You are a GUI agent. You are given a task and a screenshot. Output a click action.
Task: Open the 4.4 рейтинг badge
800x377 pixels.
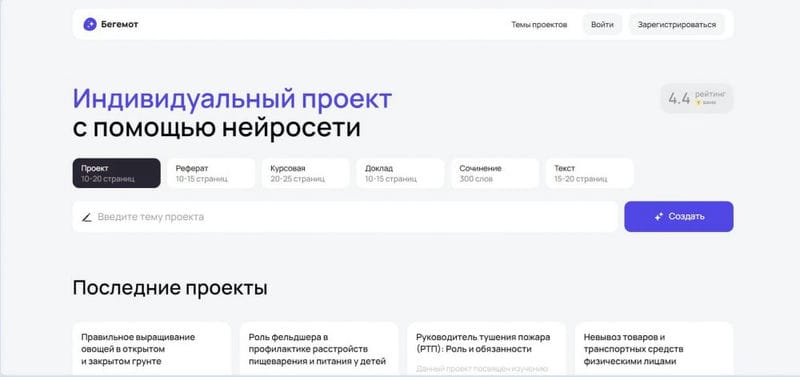(696, 98)
